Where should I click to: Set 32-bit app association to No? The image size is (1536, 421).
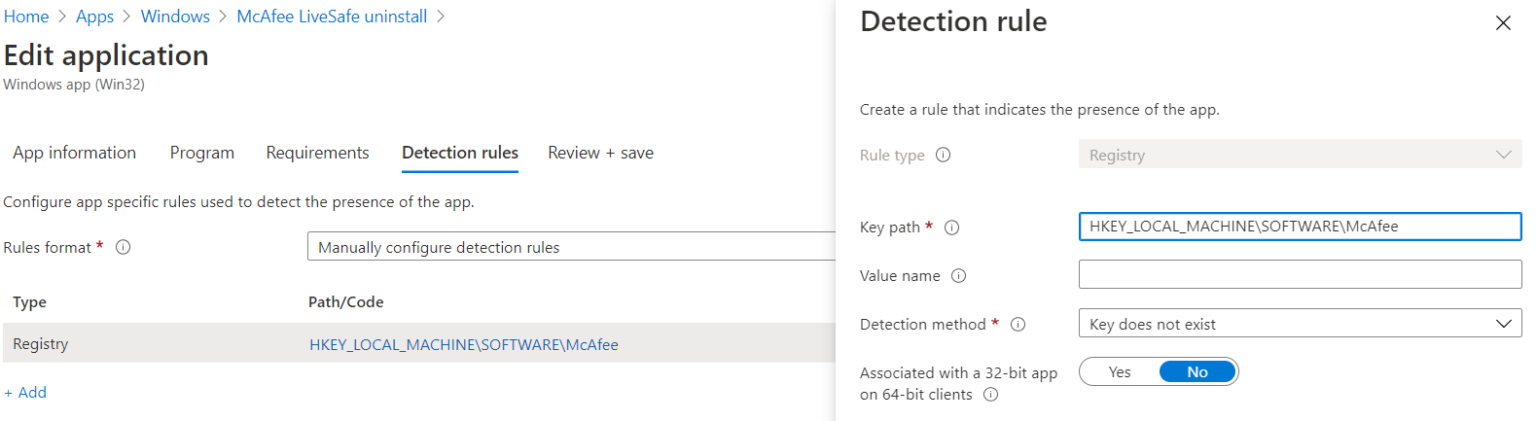coord(1197,372)
